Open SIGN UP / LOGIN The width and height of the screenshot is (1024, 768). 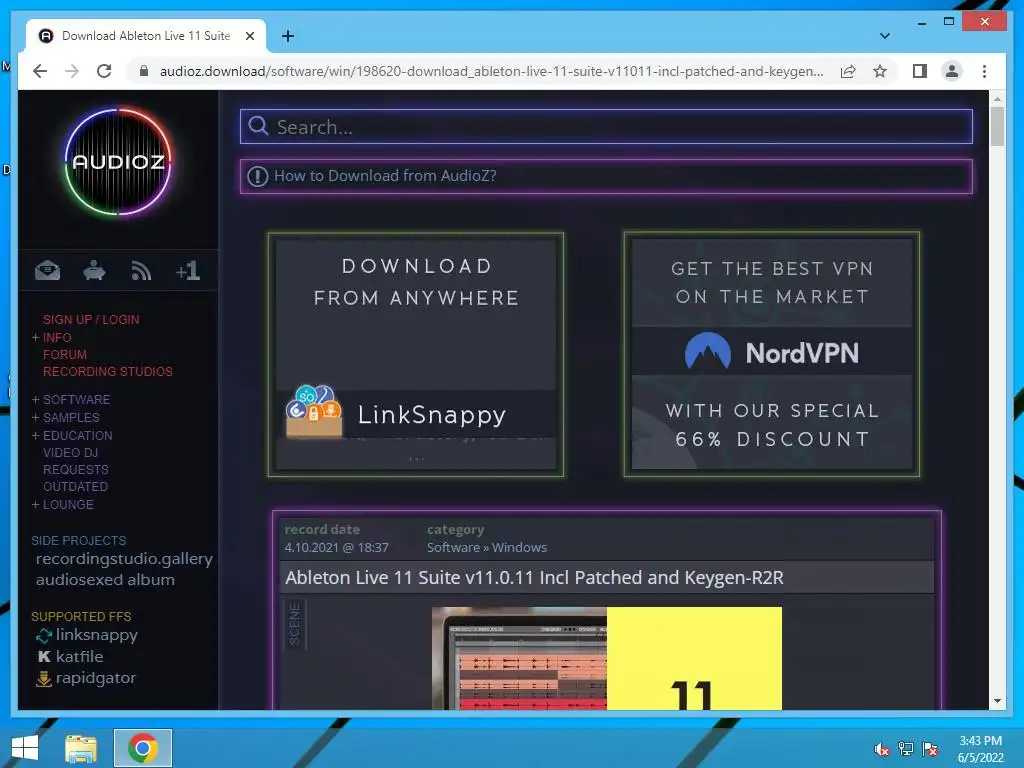point(91,319)
